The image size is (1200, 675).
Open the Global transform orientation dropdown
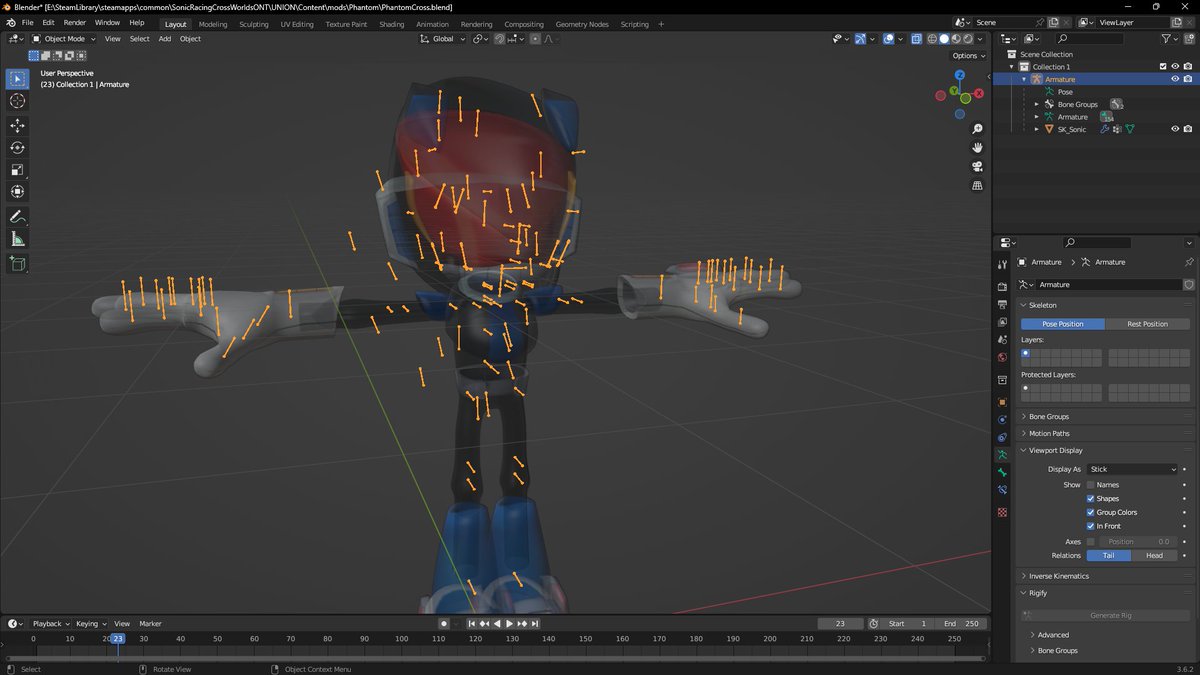(443, 39)
